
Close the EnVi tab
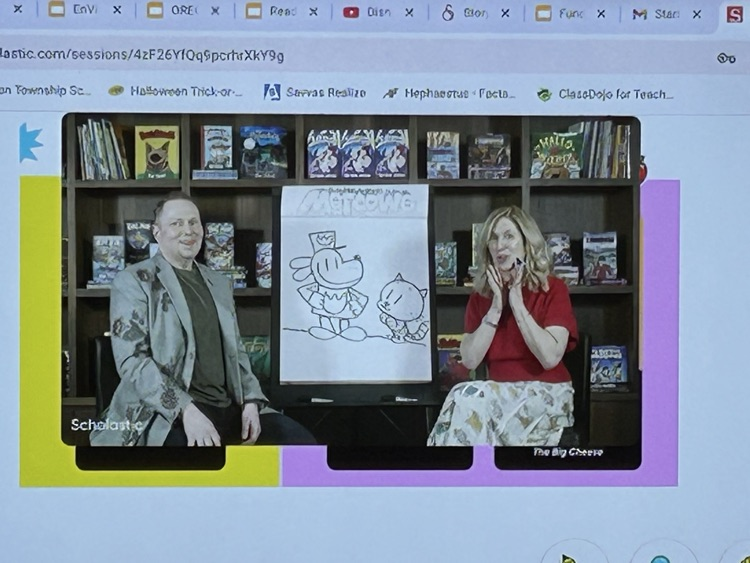pos(116,12)
